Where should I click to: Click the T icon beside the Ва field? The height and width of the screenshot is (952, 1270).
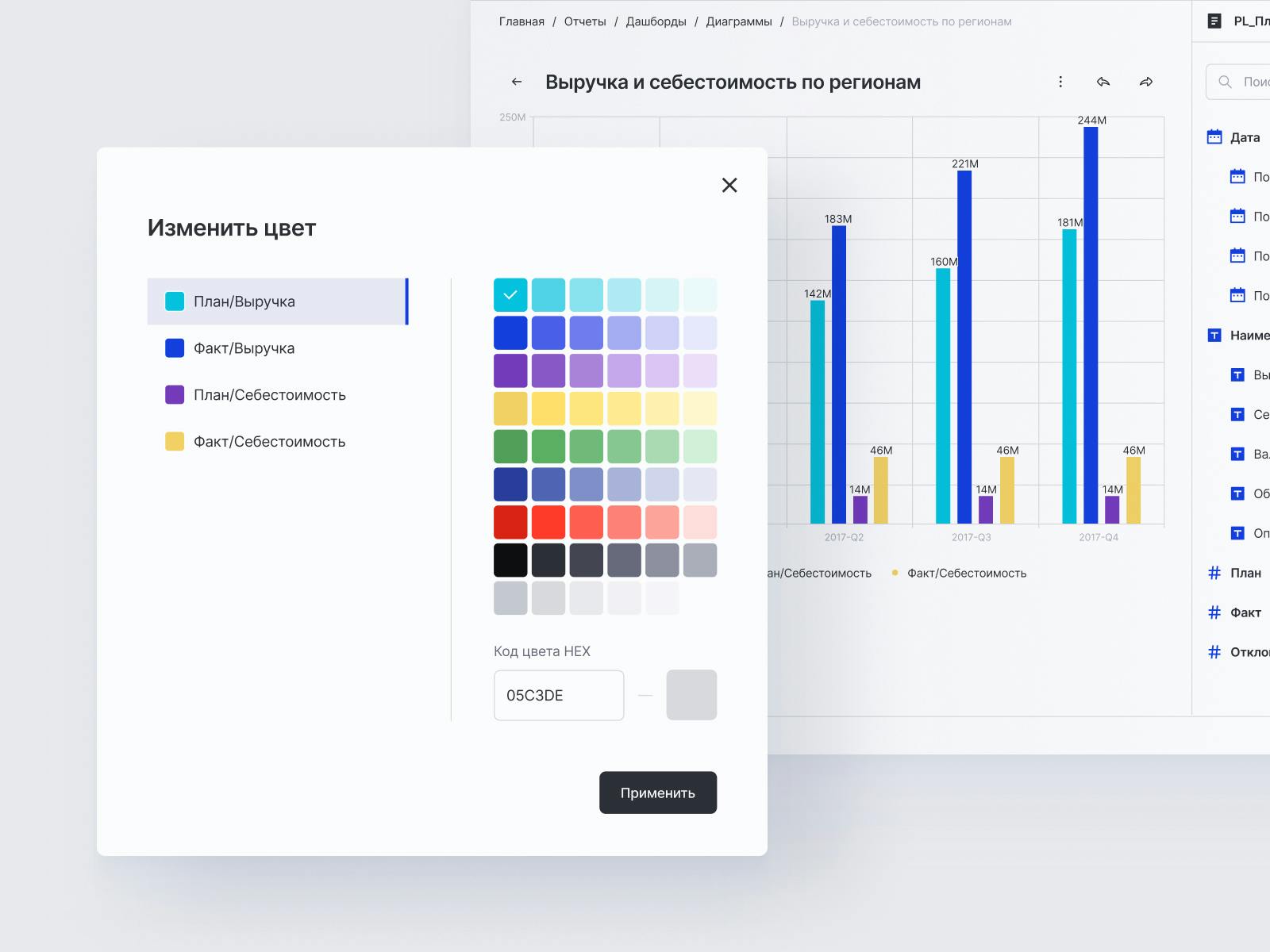pyautogui.click(x=1237, y=454)
